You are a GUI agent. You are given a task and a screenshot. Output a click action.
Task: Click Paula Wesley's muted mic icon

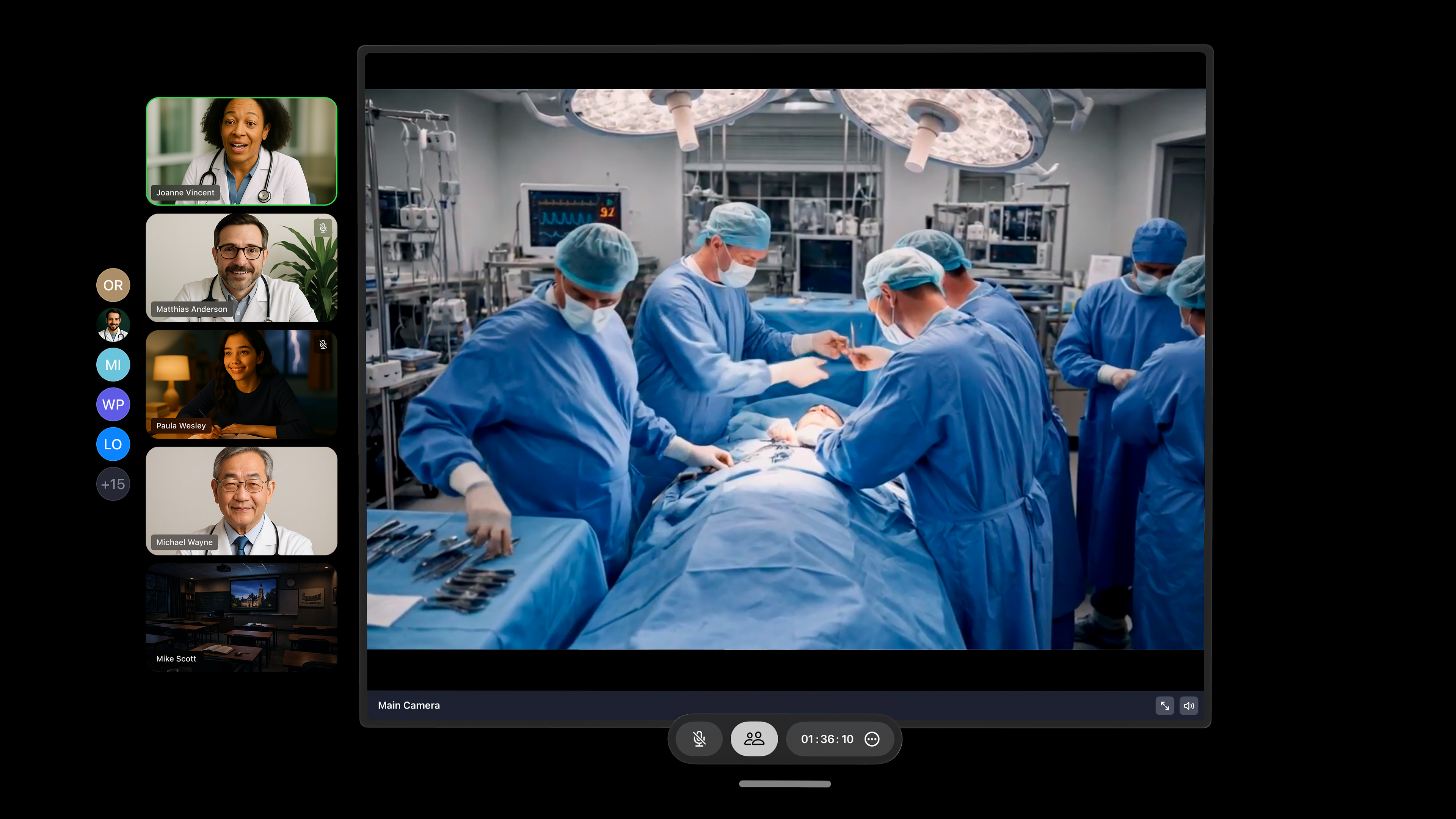323,344
